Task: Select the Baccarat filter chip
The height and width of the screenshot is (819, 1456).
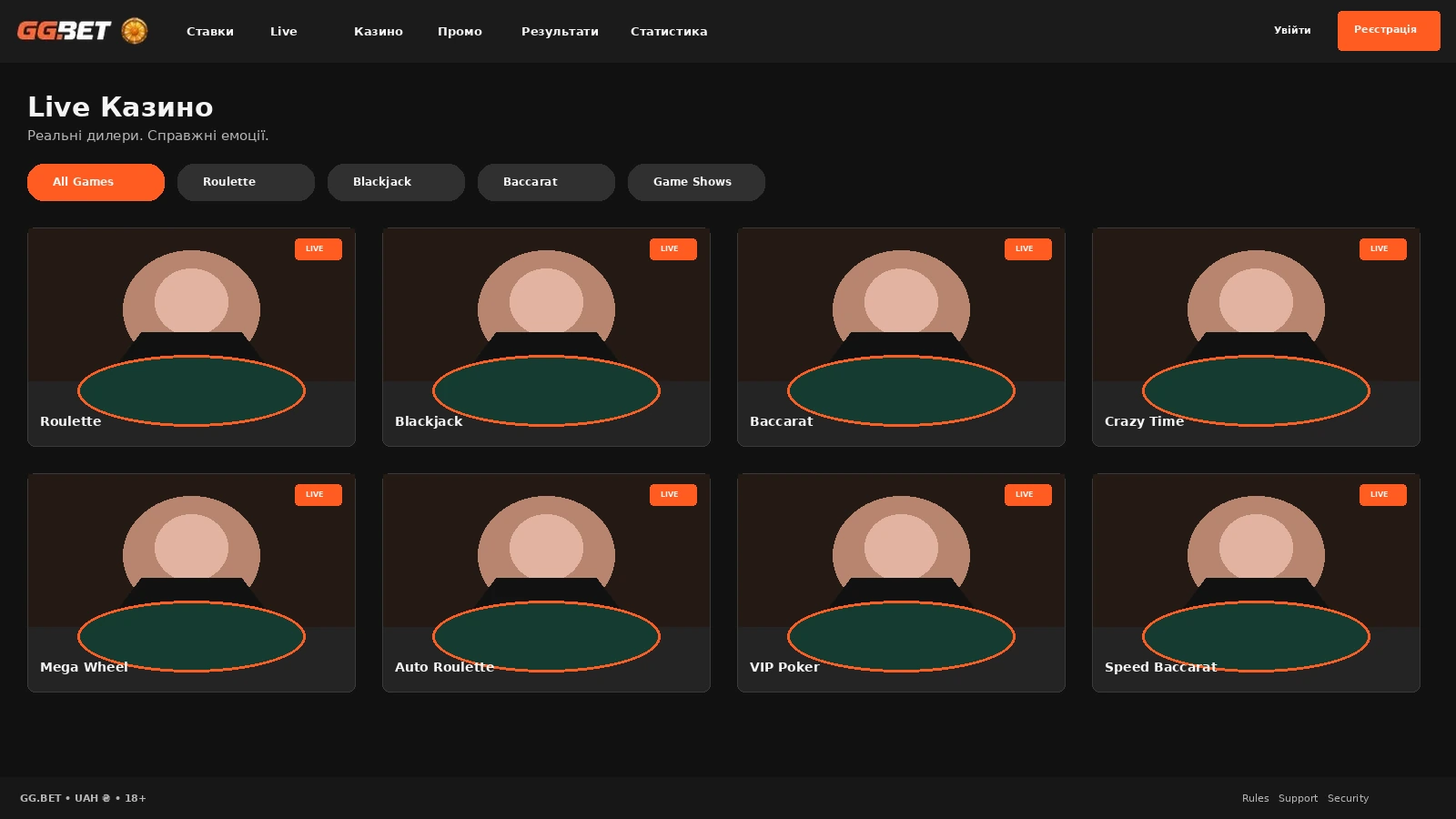Action: [x=546, y=182]
